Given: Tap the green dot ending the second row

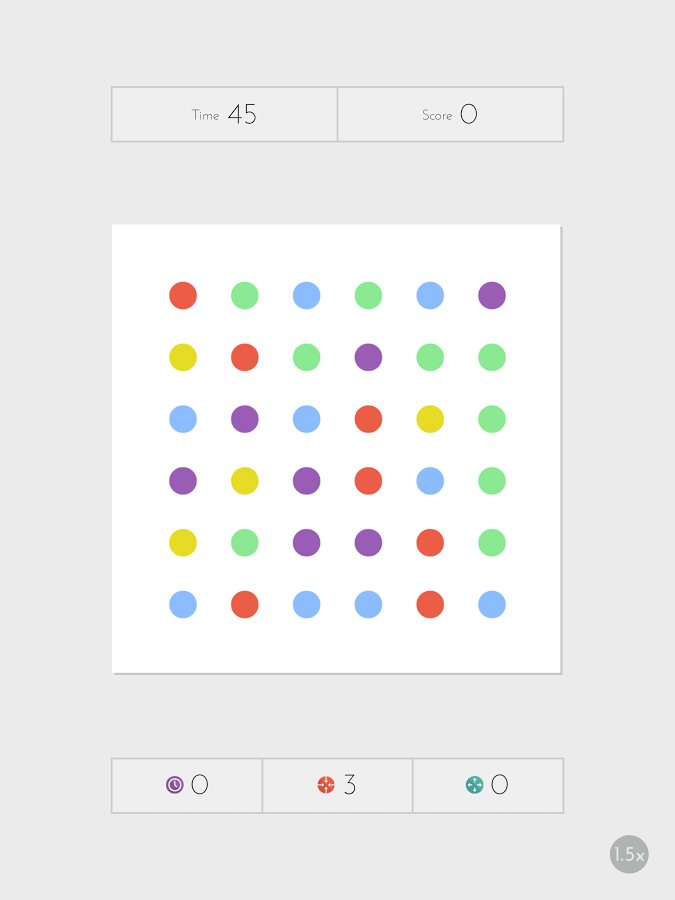Looking at the screenshot, I should tap(491, 357).
